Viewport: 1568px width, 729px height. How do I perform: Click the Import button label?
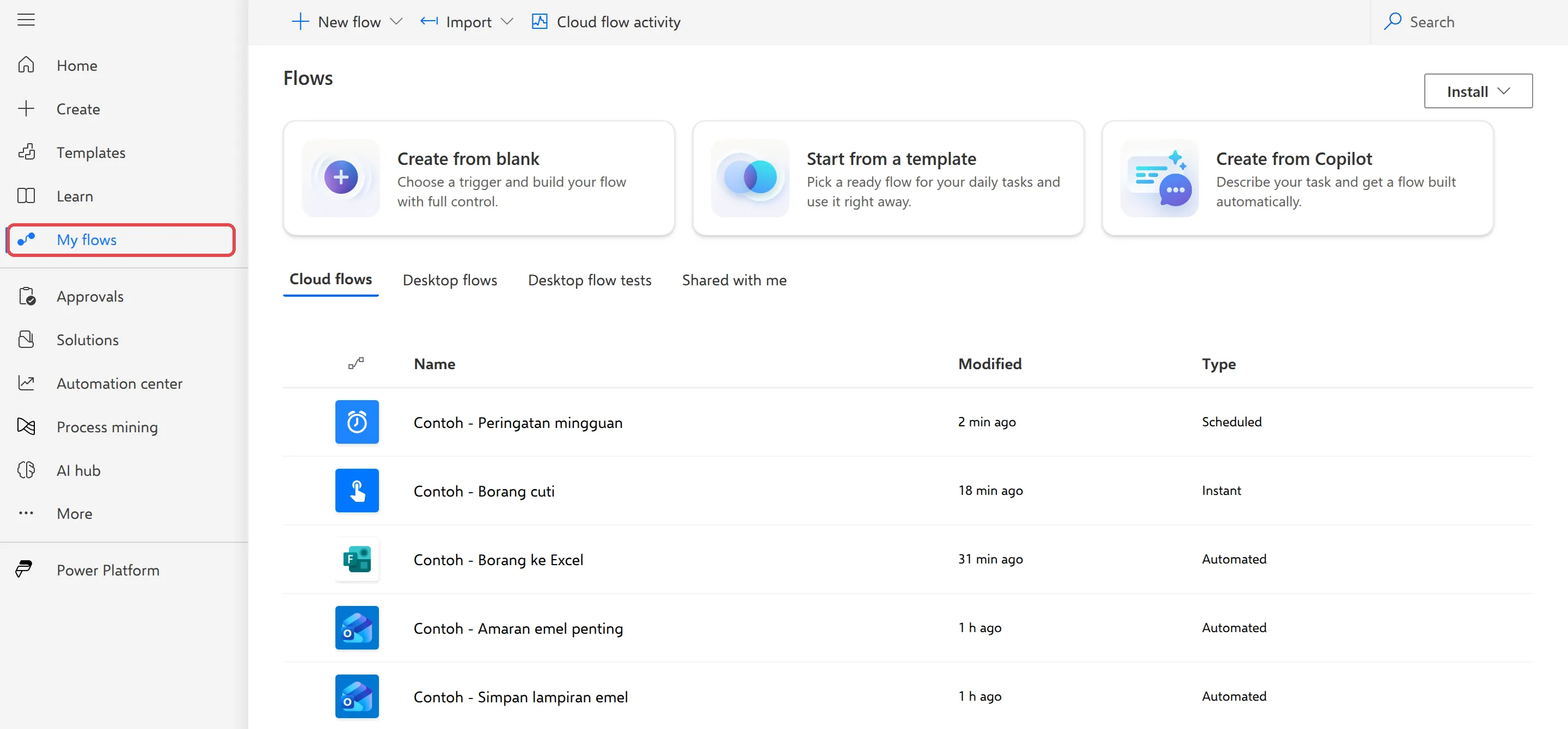coord(469,22)
